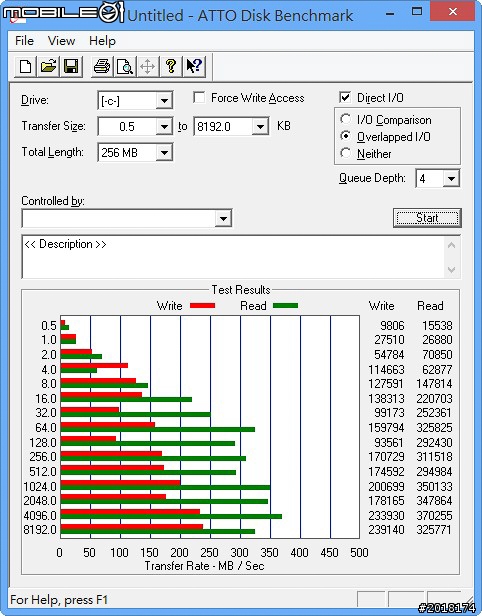Click read value 325825 for 64.0
482x616 pixels.
[x=434, y=427]
